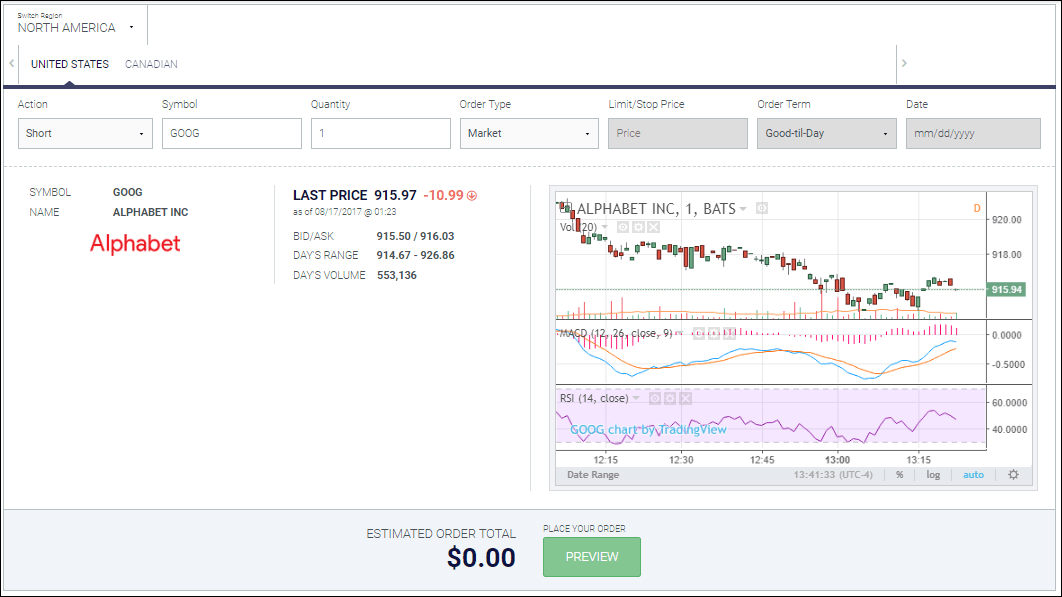
Task: Click the green 915.94 price label
Action: (x=1006, y=289)
